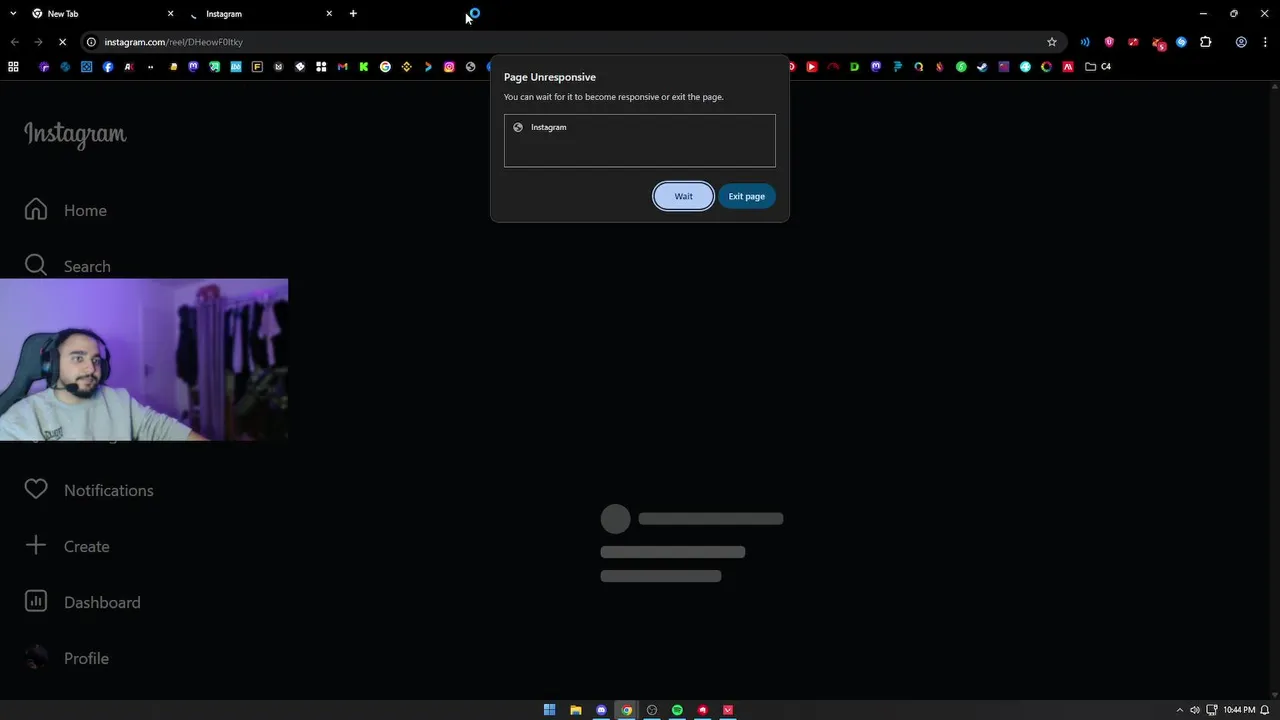Stop loading the page
The image size is (1280, 720).
coord(62,42)
